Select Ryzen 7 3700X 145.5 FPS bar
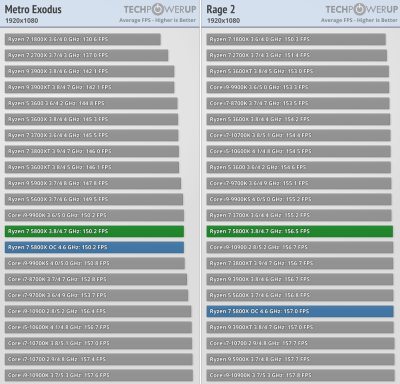Image resolution: width=400 pixels, height=384 pixels. 91,135
